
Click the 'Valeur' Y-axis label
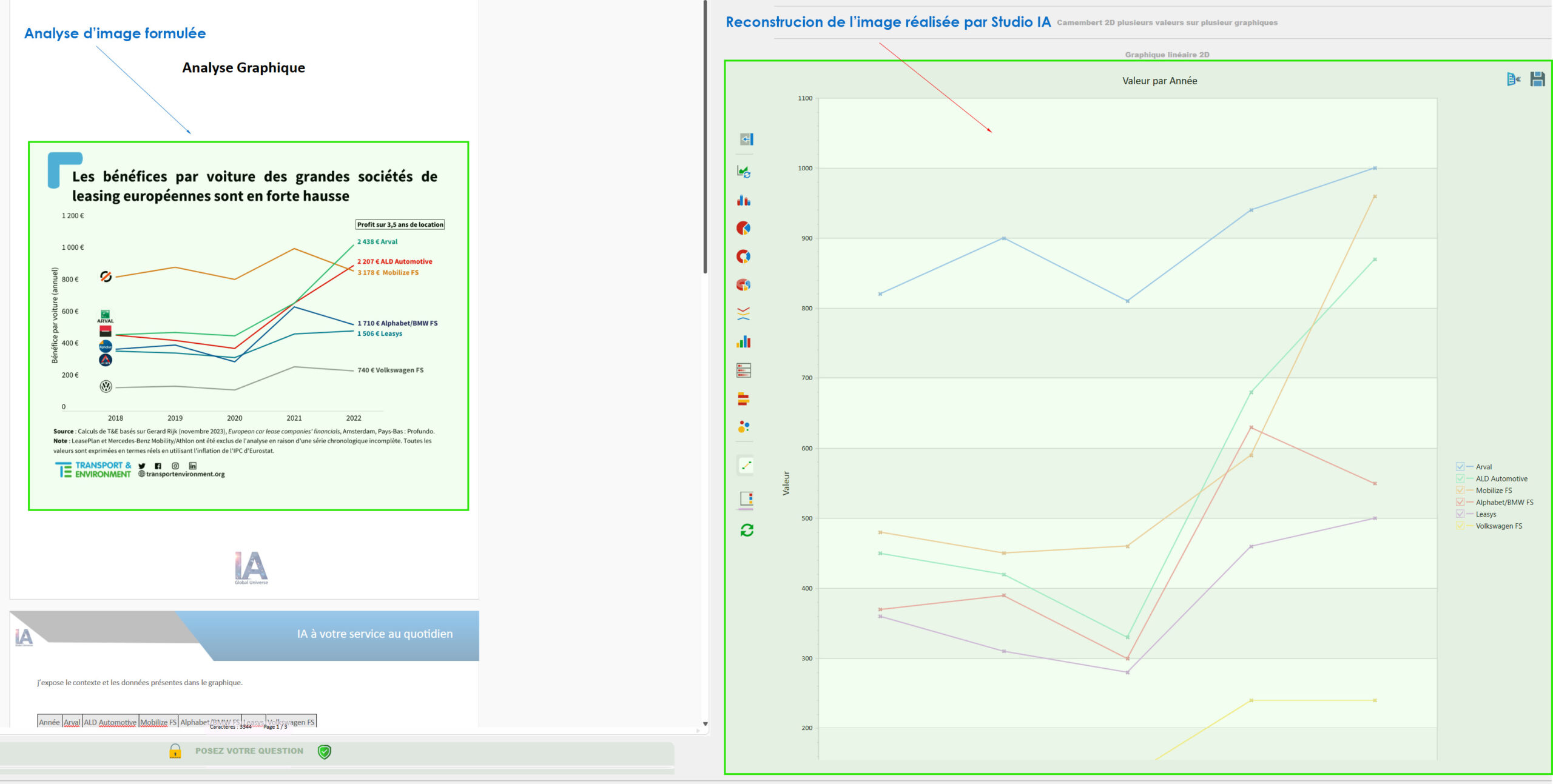(786, 483)
